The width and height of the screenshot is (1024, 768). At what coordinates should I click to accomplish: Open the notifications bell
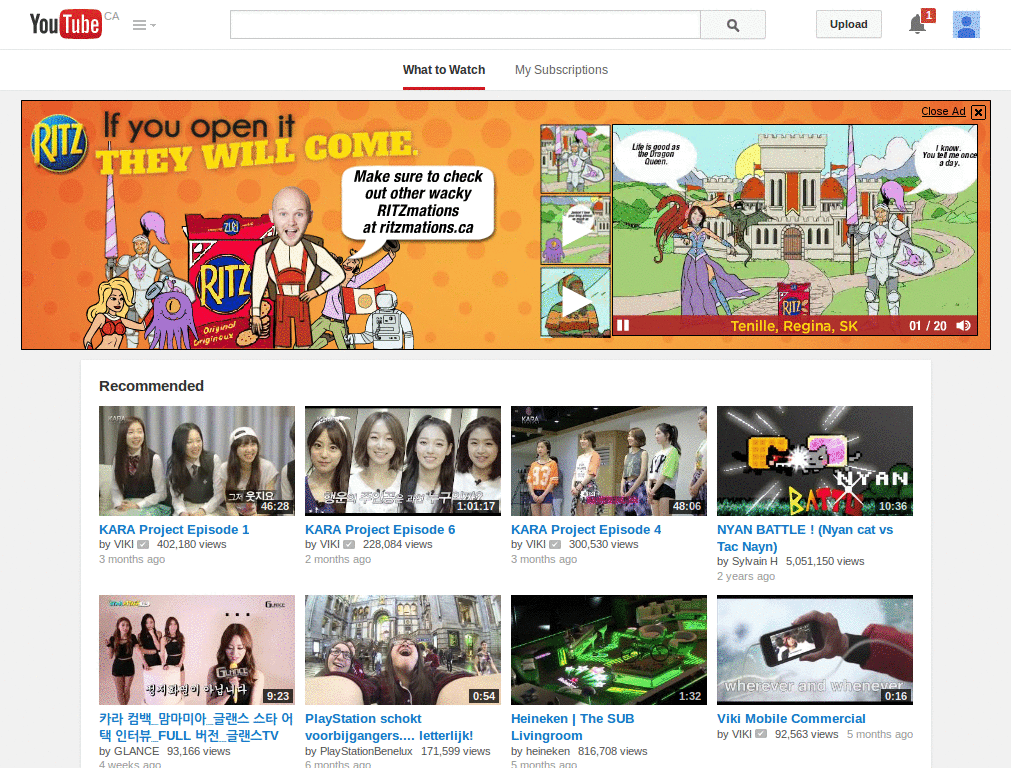tap(917, 25)
